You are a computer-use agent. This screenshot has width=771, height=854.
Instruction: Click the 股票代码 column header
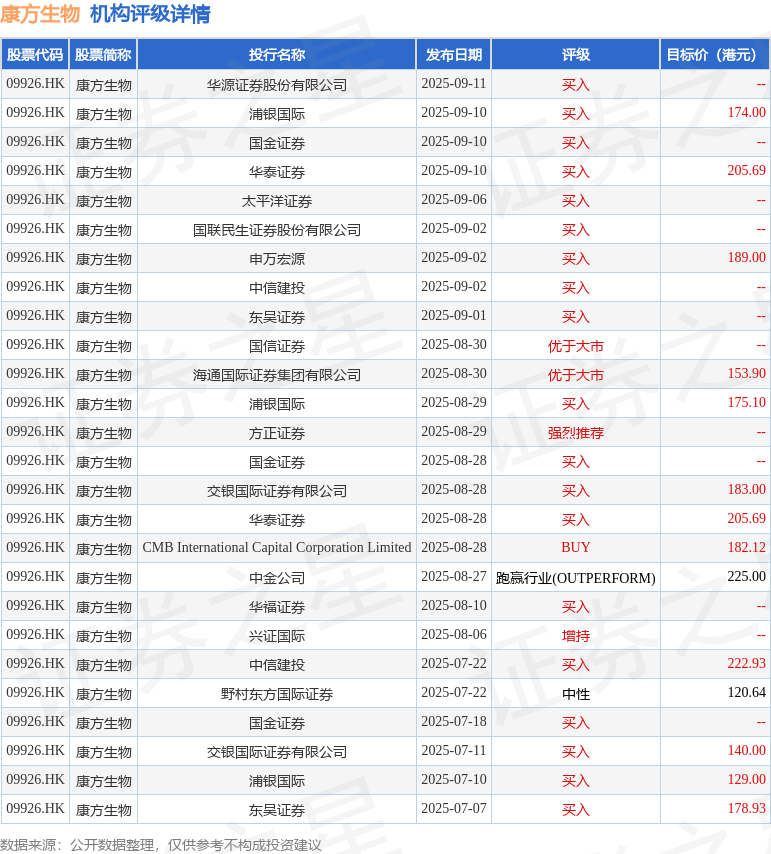coord(35,54)
